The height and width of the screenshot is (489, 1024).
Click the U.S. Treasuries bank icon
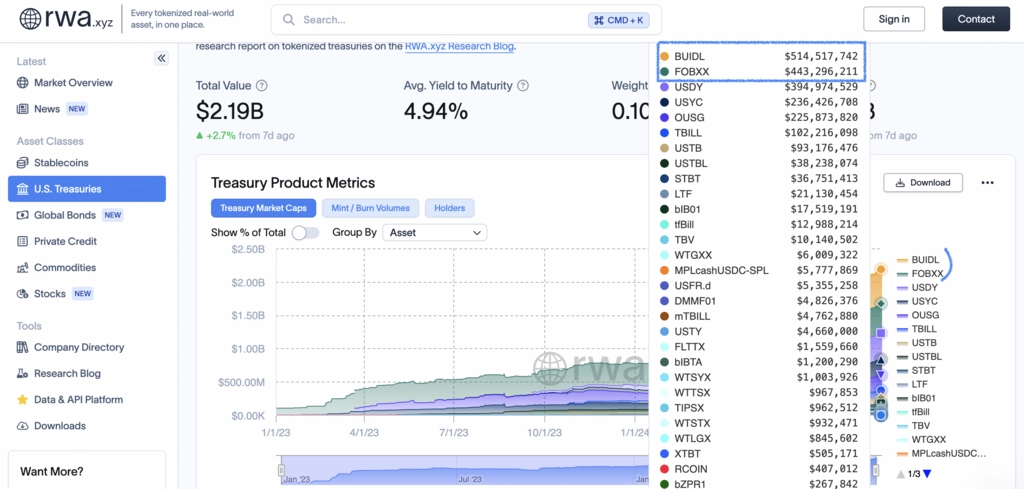23,189
